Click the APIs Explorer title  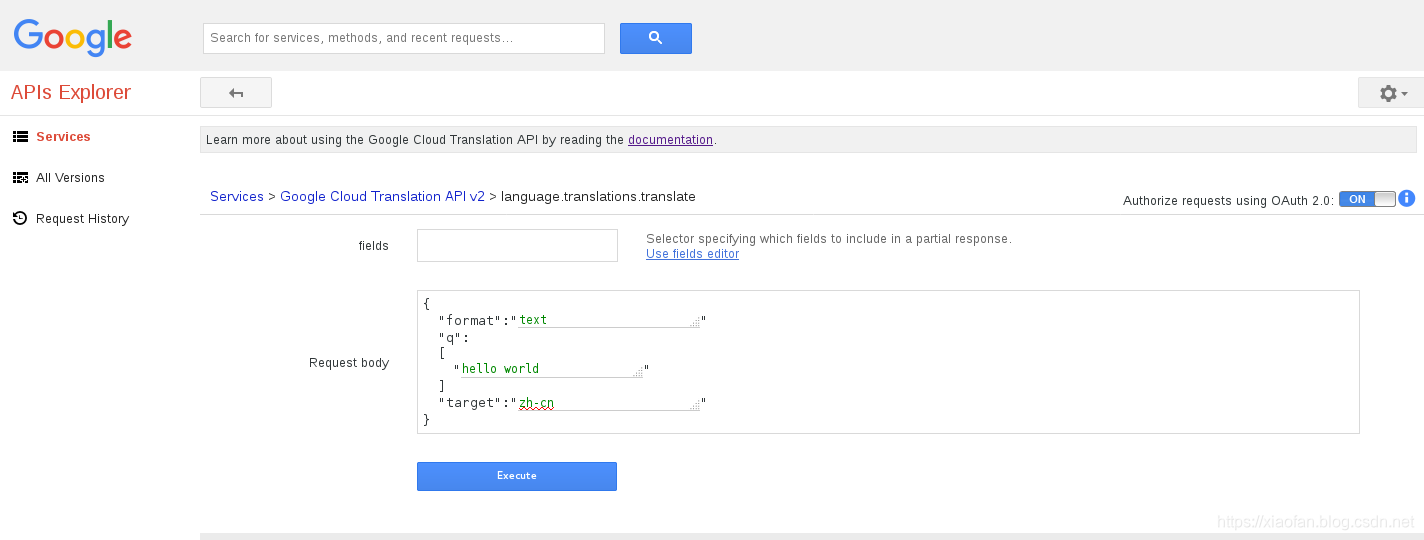tap(71, 93)
